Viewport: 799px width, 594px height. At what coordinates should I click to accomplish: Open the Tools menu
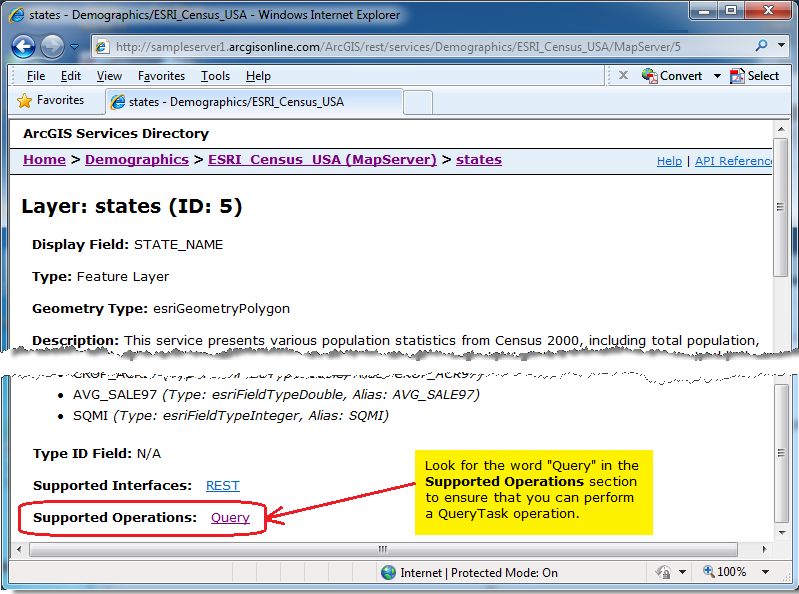215,76
